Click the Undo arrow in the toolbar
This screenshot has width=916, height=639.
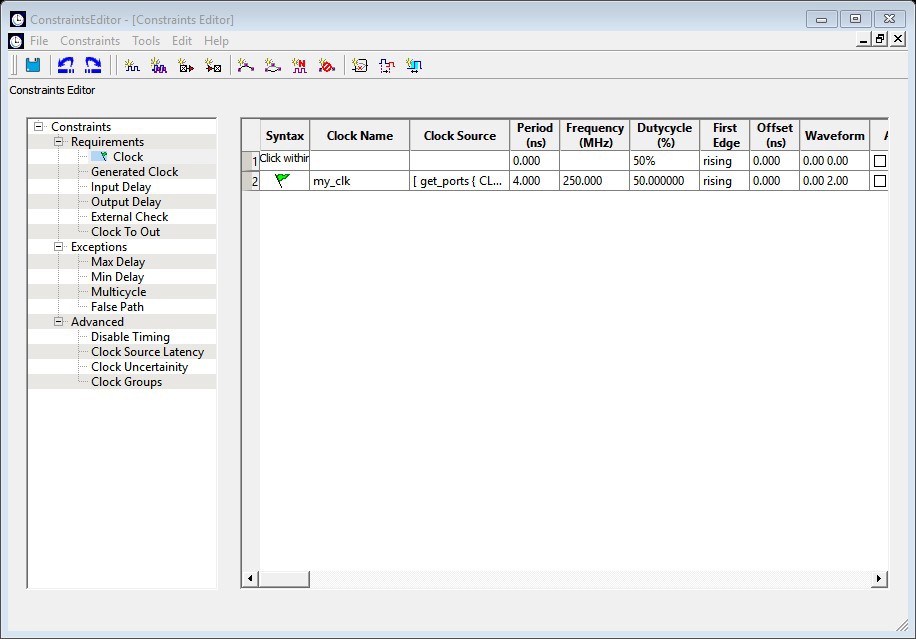point(66,65)
